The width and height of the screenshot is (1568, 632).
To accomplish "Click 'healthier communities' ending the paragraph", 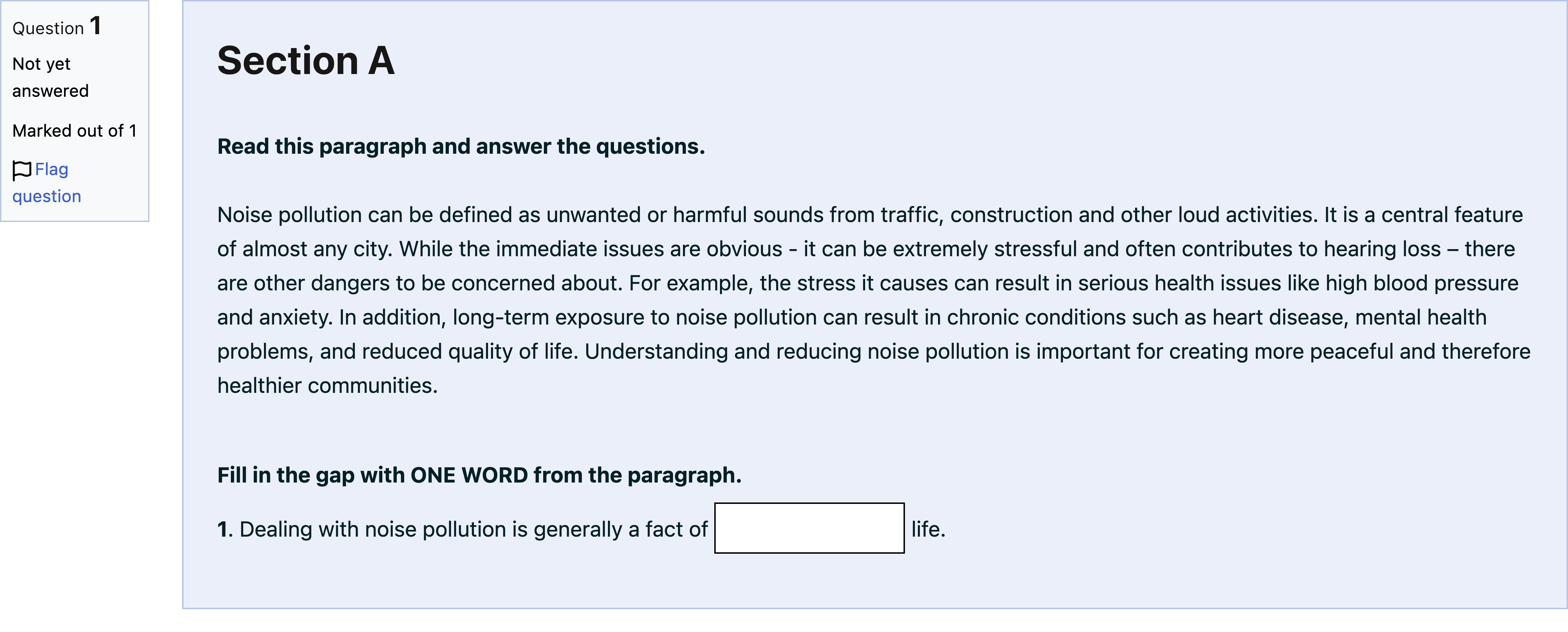I will tap(328, 385).
